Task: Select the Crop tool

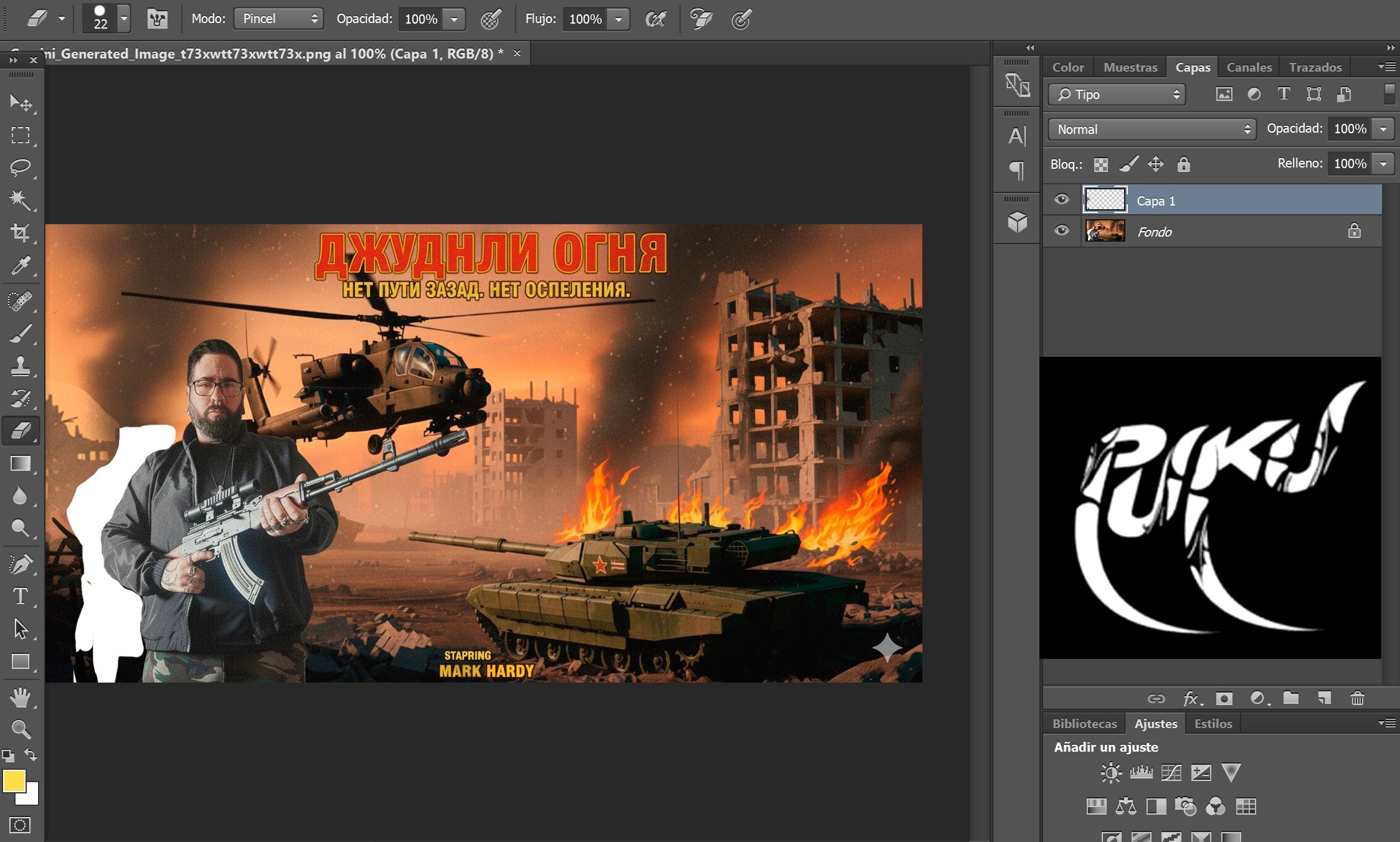Action: 20,233
